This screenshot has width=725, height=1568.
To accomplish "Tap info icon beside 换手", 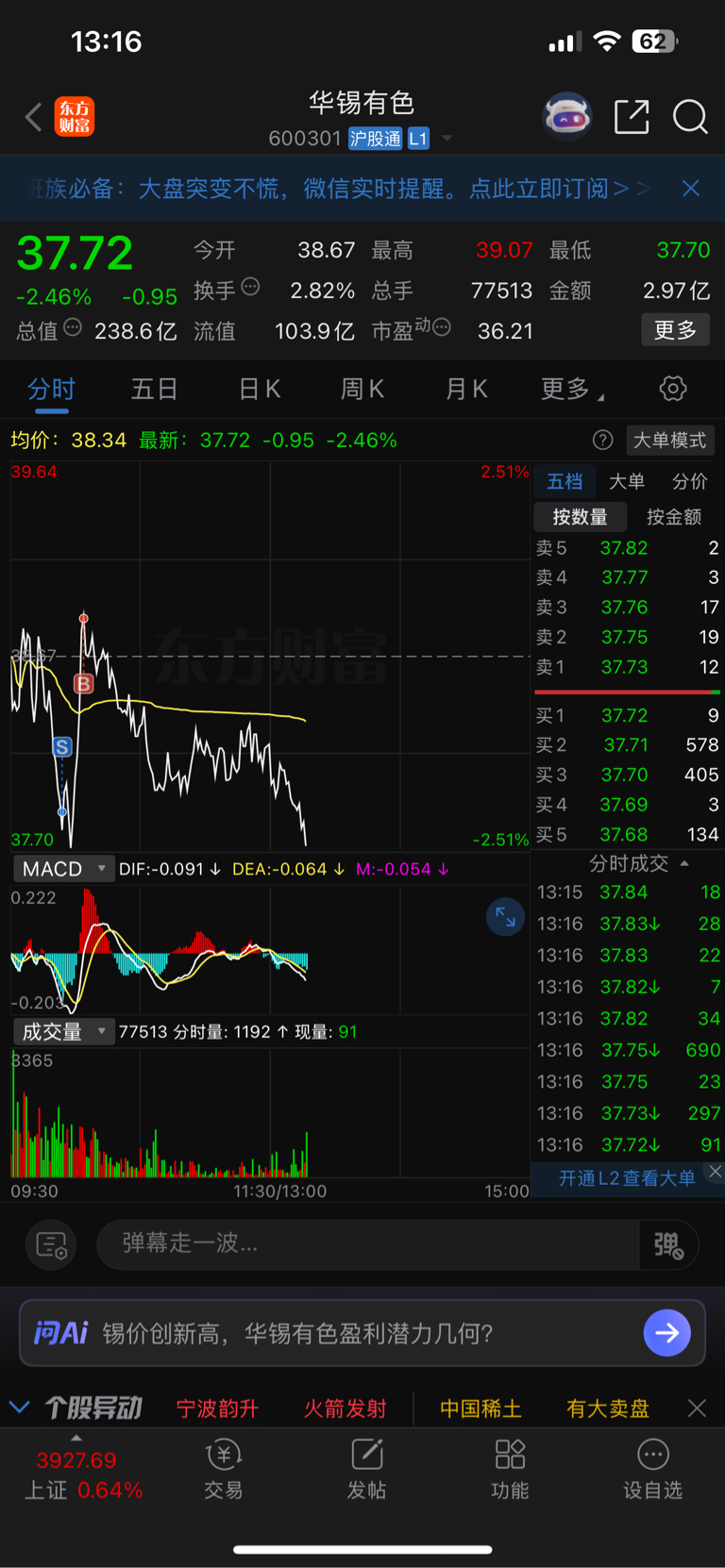I will [250, 287].
